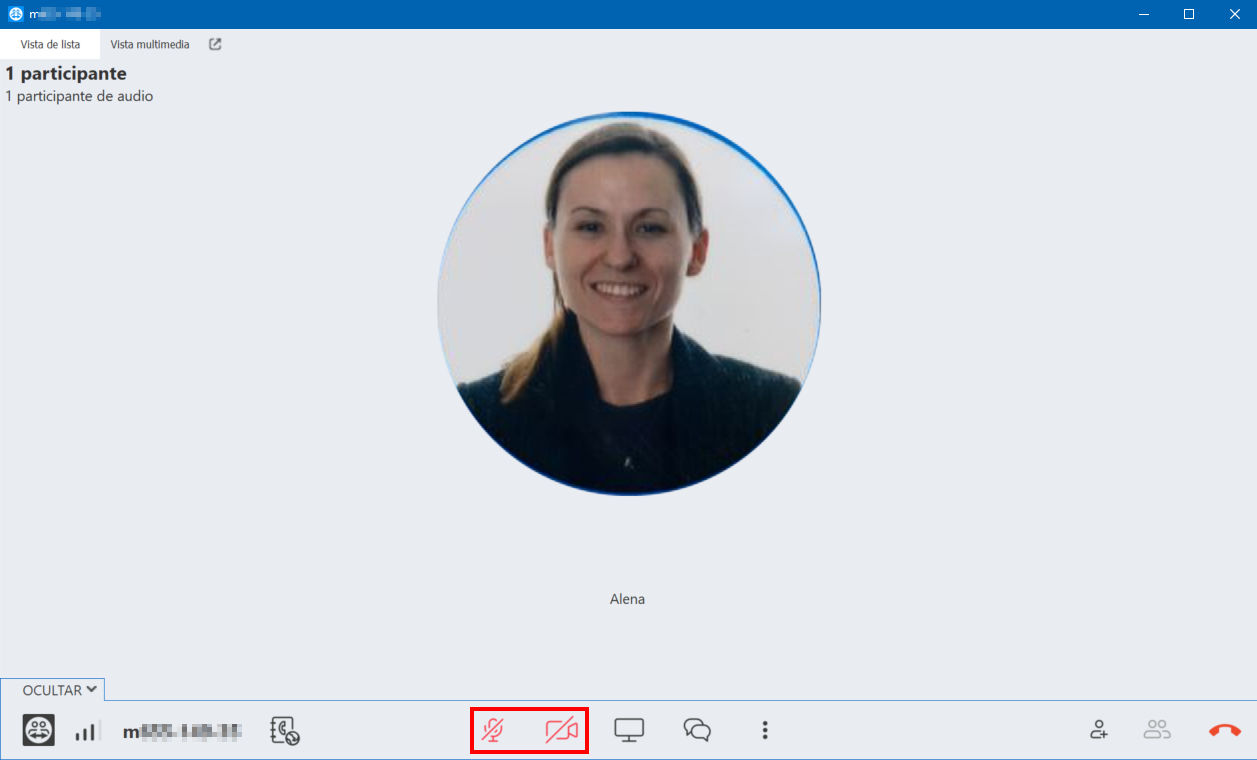Click the meeting name in the bottom bar

182,731
